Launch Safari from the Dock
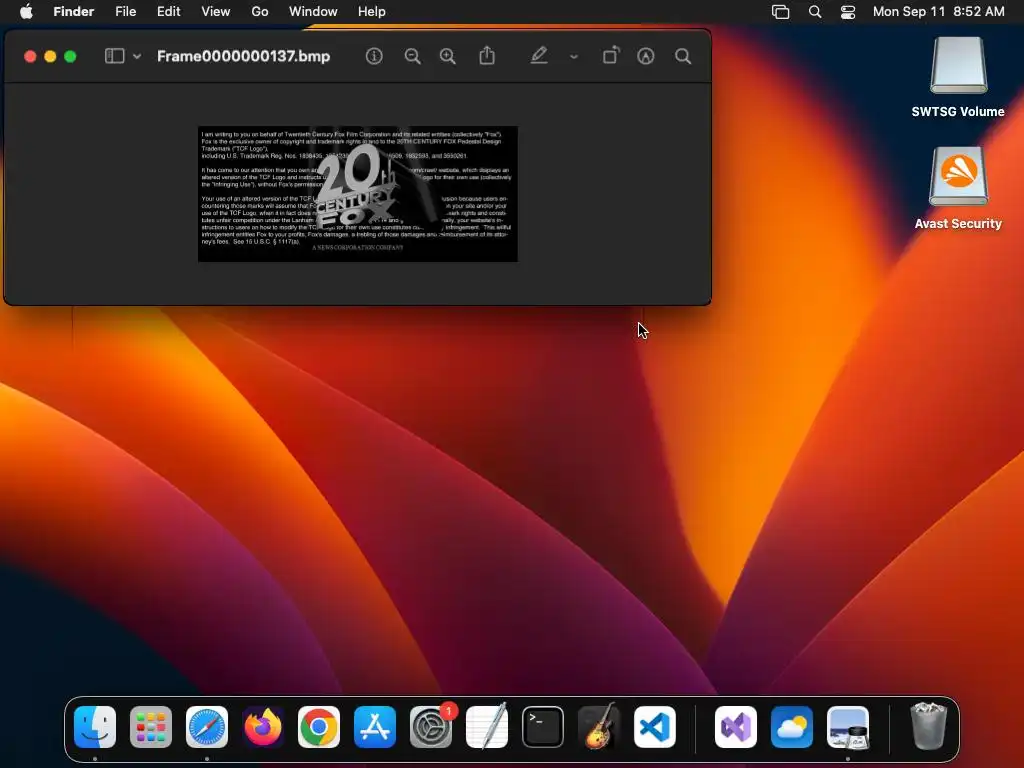This screenshot has height=768, width=1024. [x=207, y=727]
